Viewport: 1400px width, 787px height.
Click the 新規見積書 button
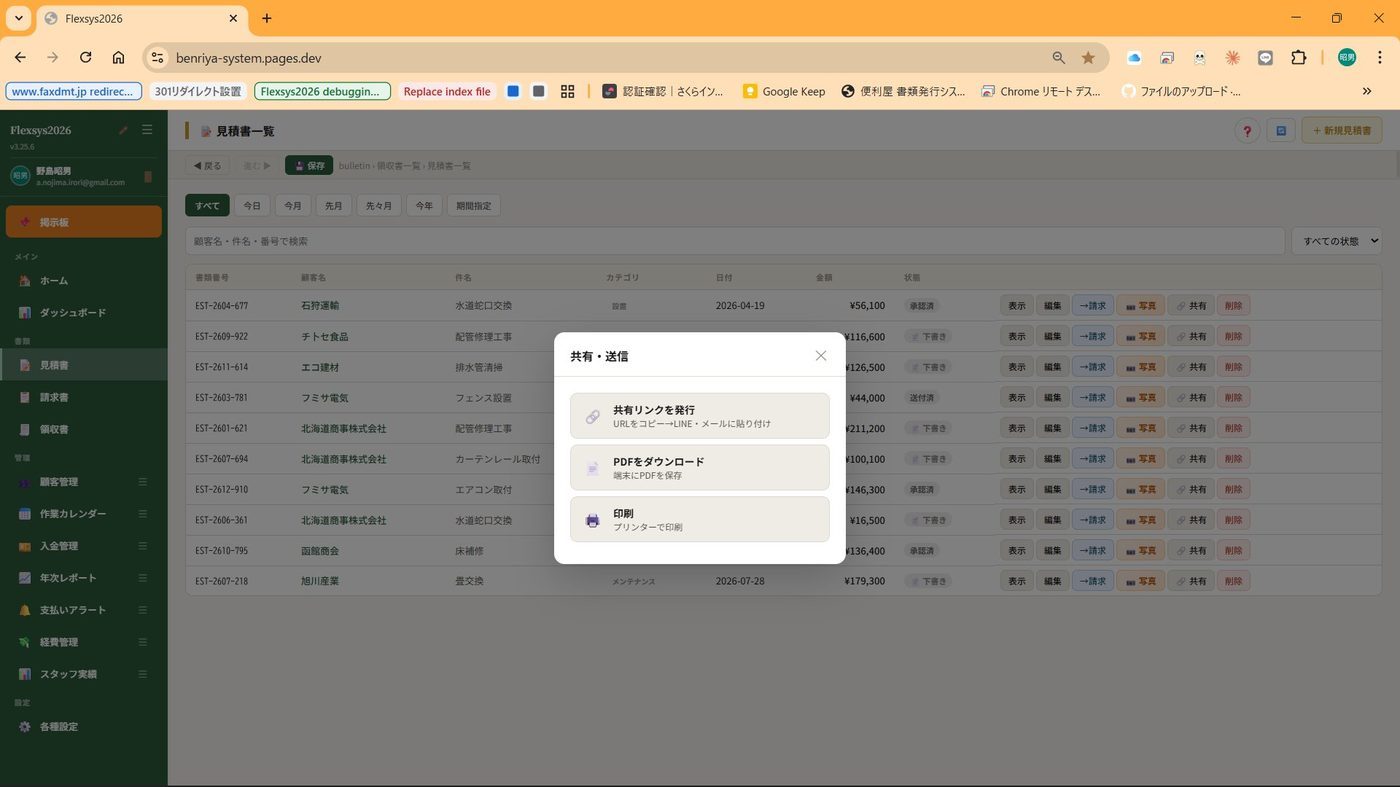point(1342,130)
